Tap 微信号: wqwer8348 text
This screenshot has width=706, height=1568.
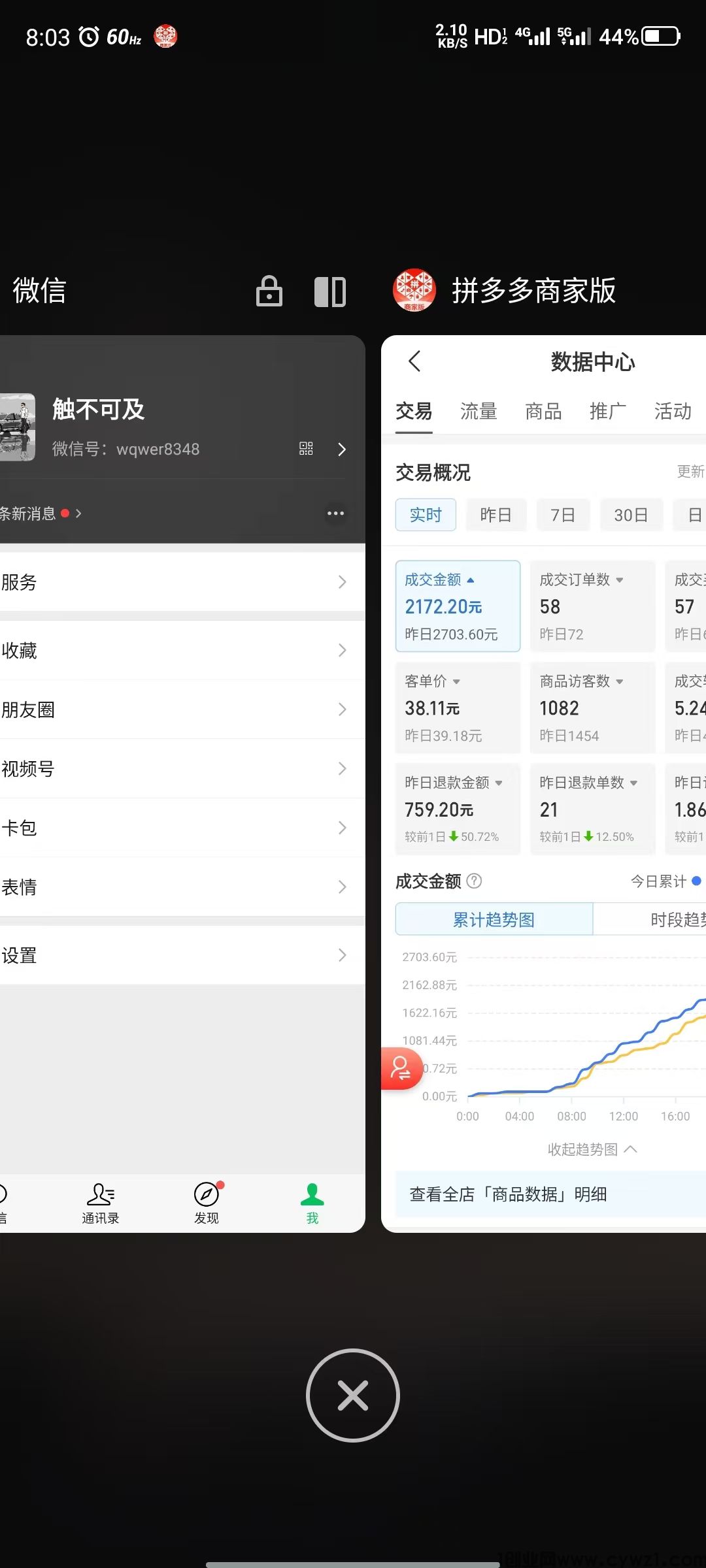pyautogui.click(x=126, y=449)
